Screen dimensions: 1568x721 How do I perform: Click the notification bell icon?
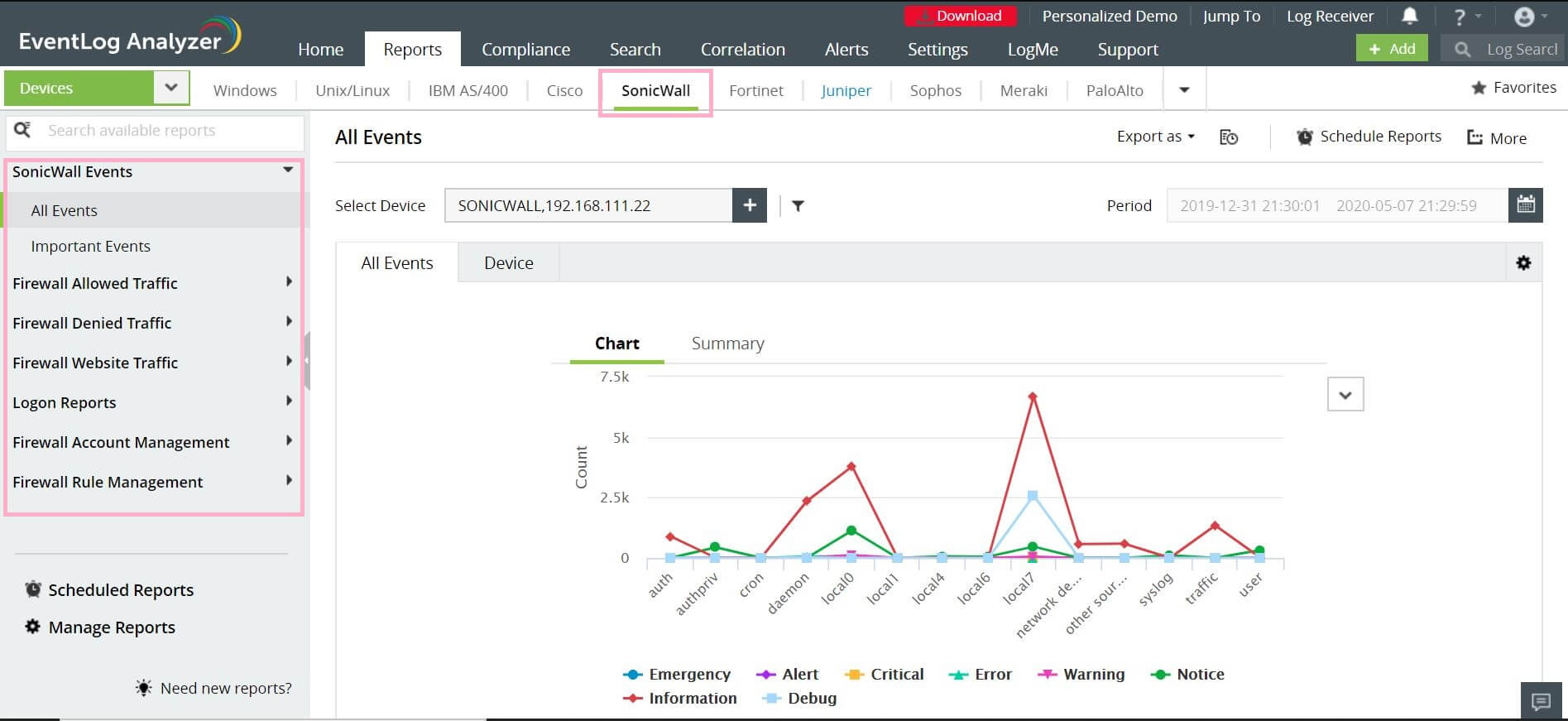[x=1410, y=16]
